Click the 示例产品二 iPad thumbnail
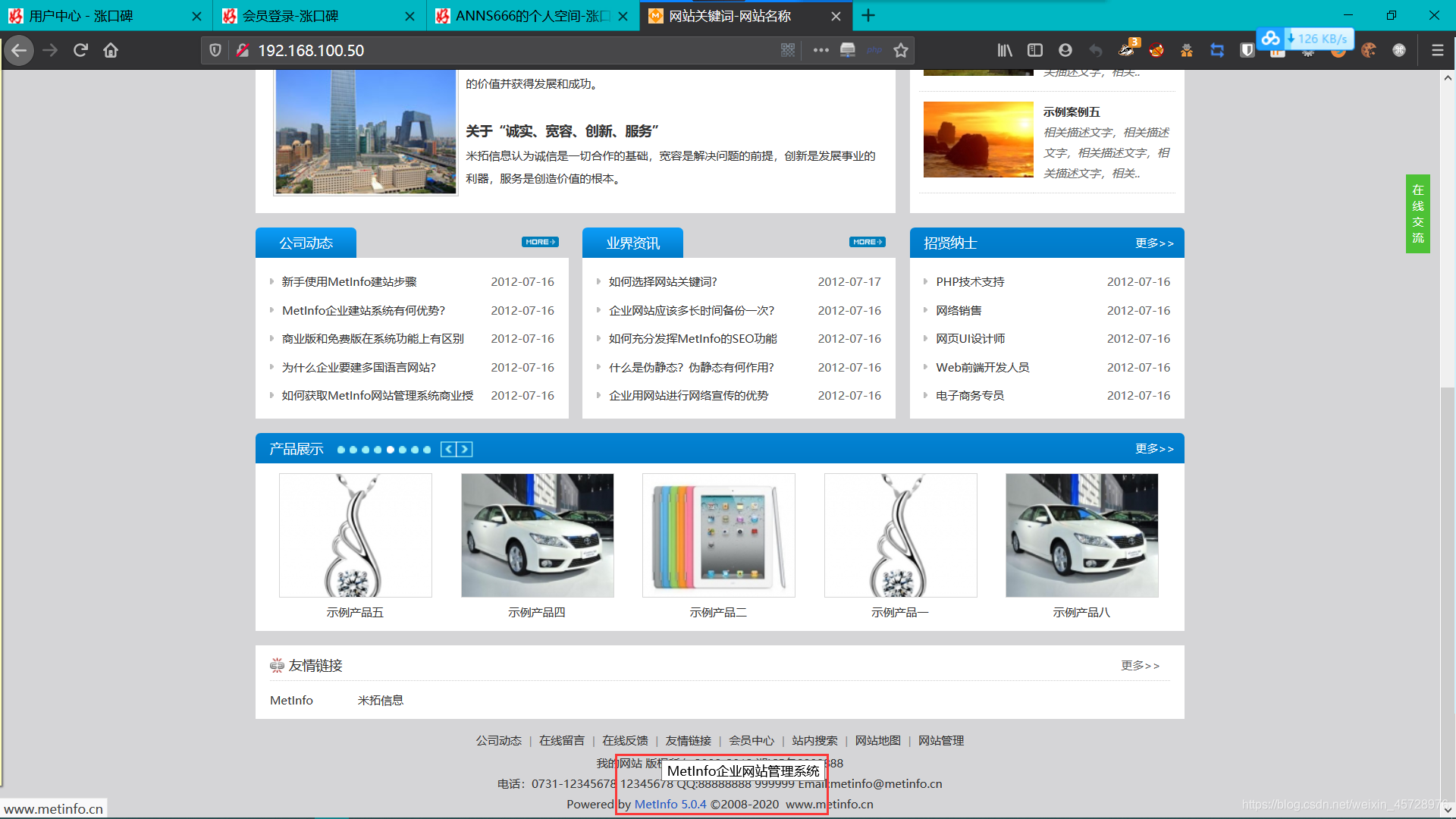Image resolution: width=1456 pixels, height=819 pixels. [x=718, y=535]
